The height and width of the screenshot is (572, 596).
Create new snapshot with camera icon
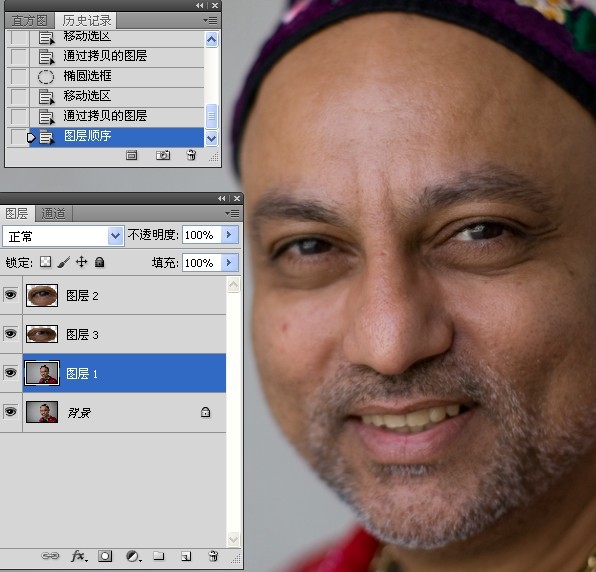pyautogui.click(x=163, y=155)
